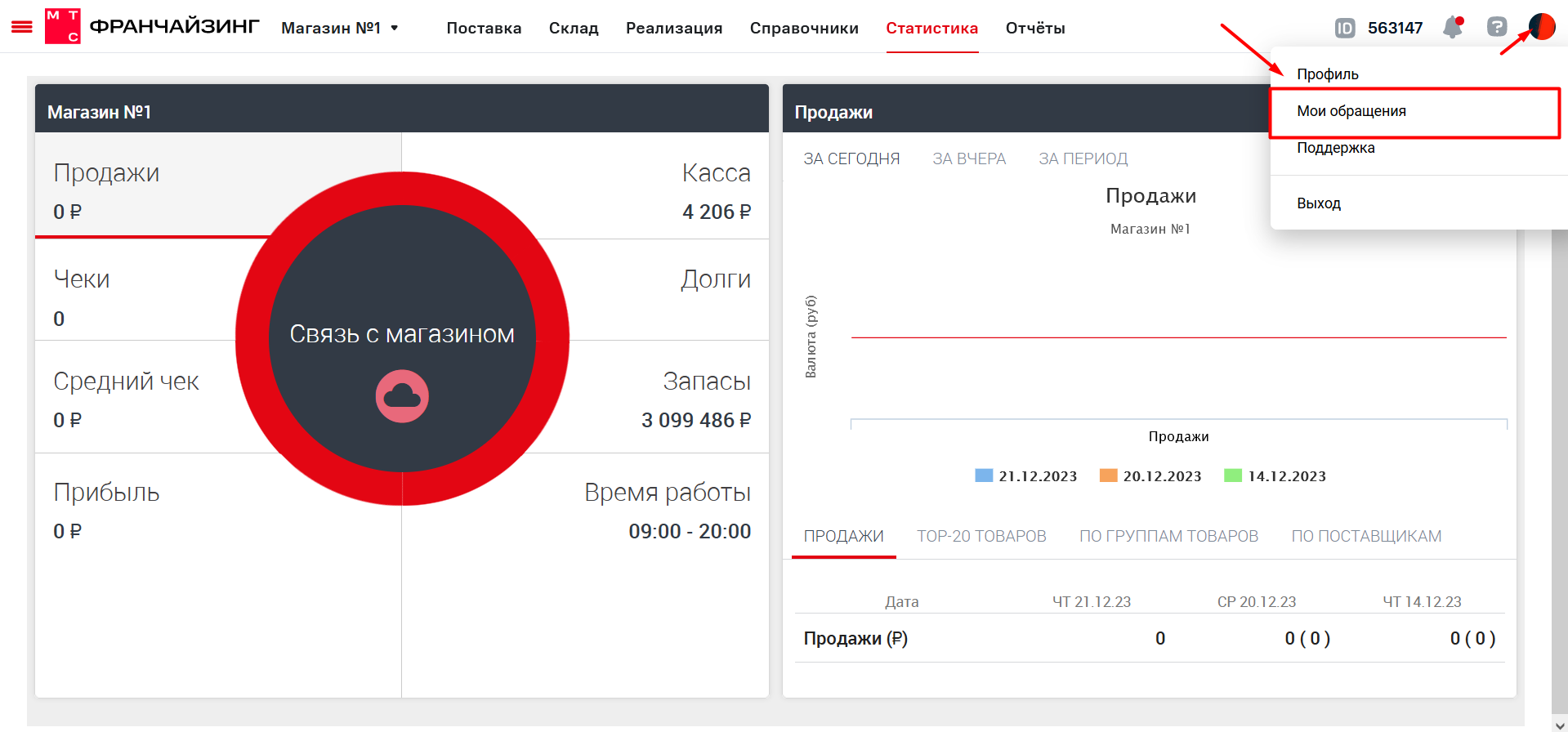Click the MTS red logo
Viewport: 1568px width, 732px height.
[x=62, y=26]
